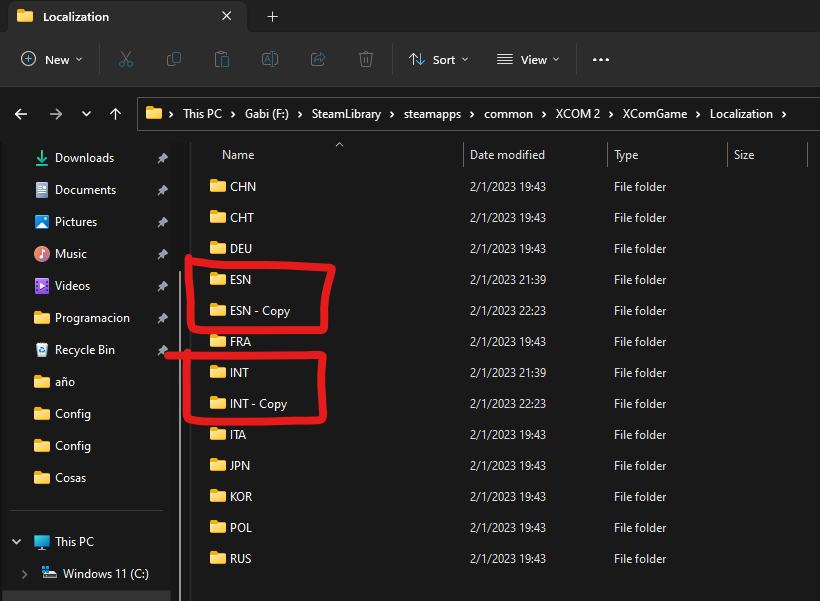Unpin Videos with its pin icon
The width and height of the screenshot is (820, 601).
click(163, 286)
